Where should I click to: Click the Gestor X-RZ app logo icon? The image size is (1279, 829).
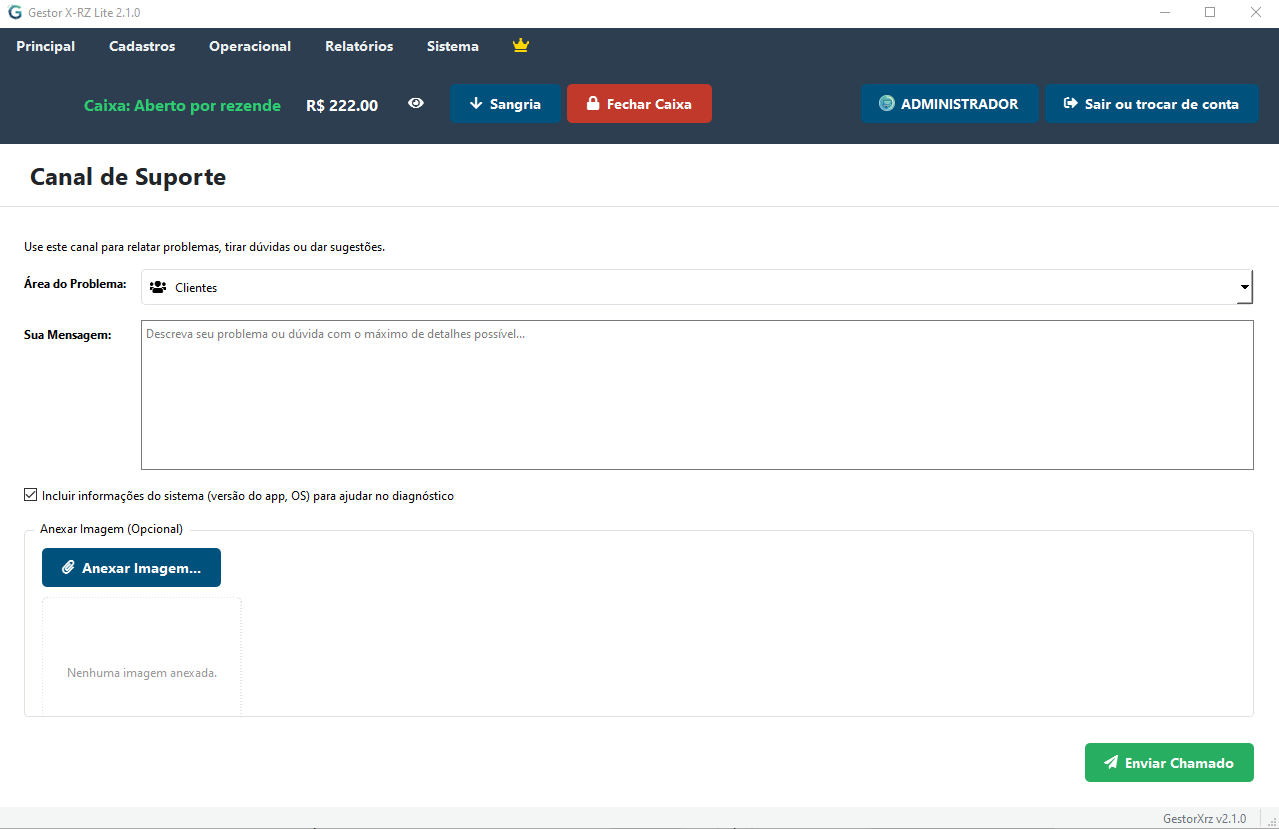click(14, 13)
